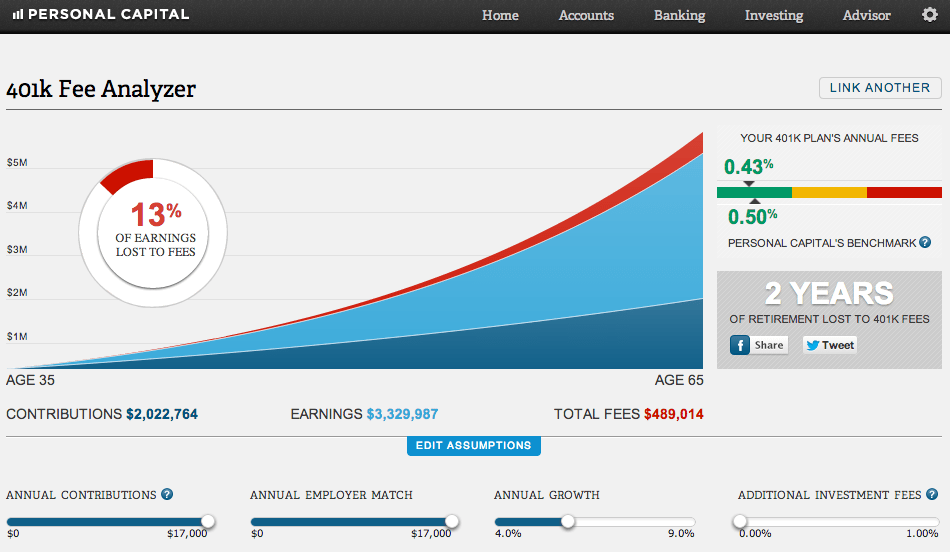Open the Accounts menu
The width and height of the screenshot is (950, 552).
coord(586,15)
